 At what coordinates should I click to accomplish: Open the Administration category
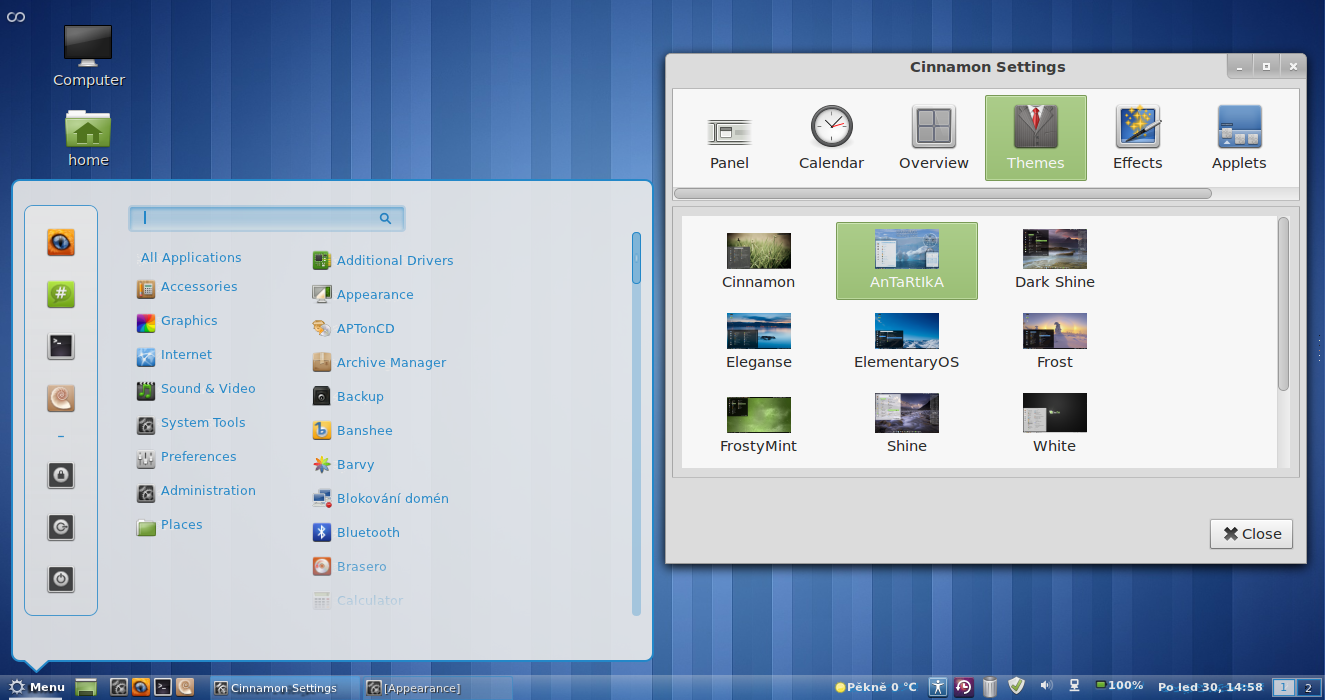[208, 491]
